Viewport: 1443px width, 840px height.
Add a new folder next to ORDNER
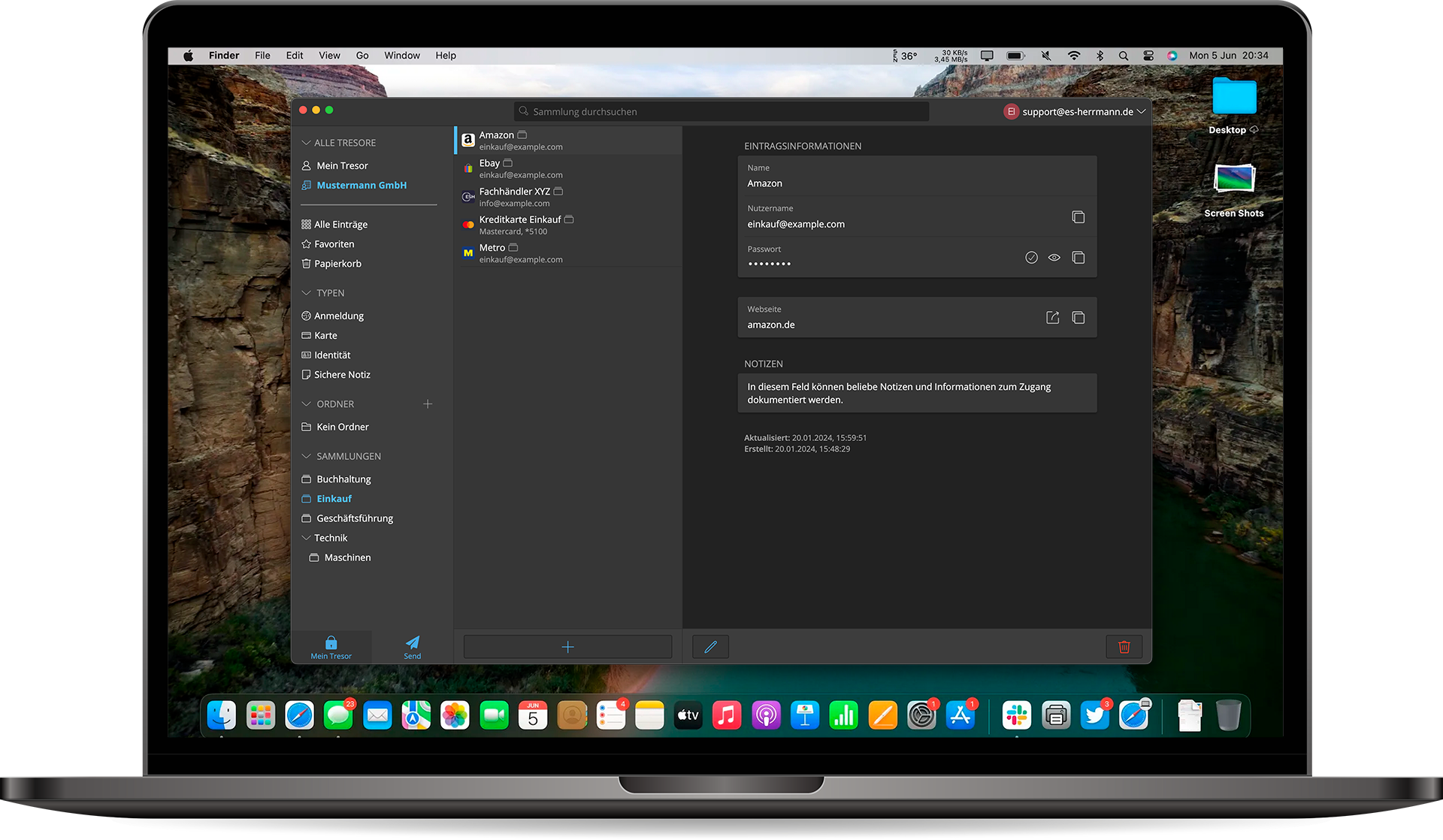coord(428,404)
